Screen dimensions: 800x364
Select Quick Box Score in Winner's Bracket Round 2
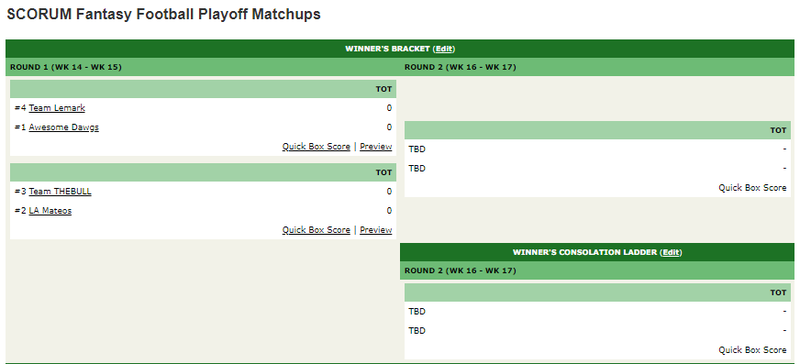tap(753, 188)
